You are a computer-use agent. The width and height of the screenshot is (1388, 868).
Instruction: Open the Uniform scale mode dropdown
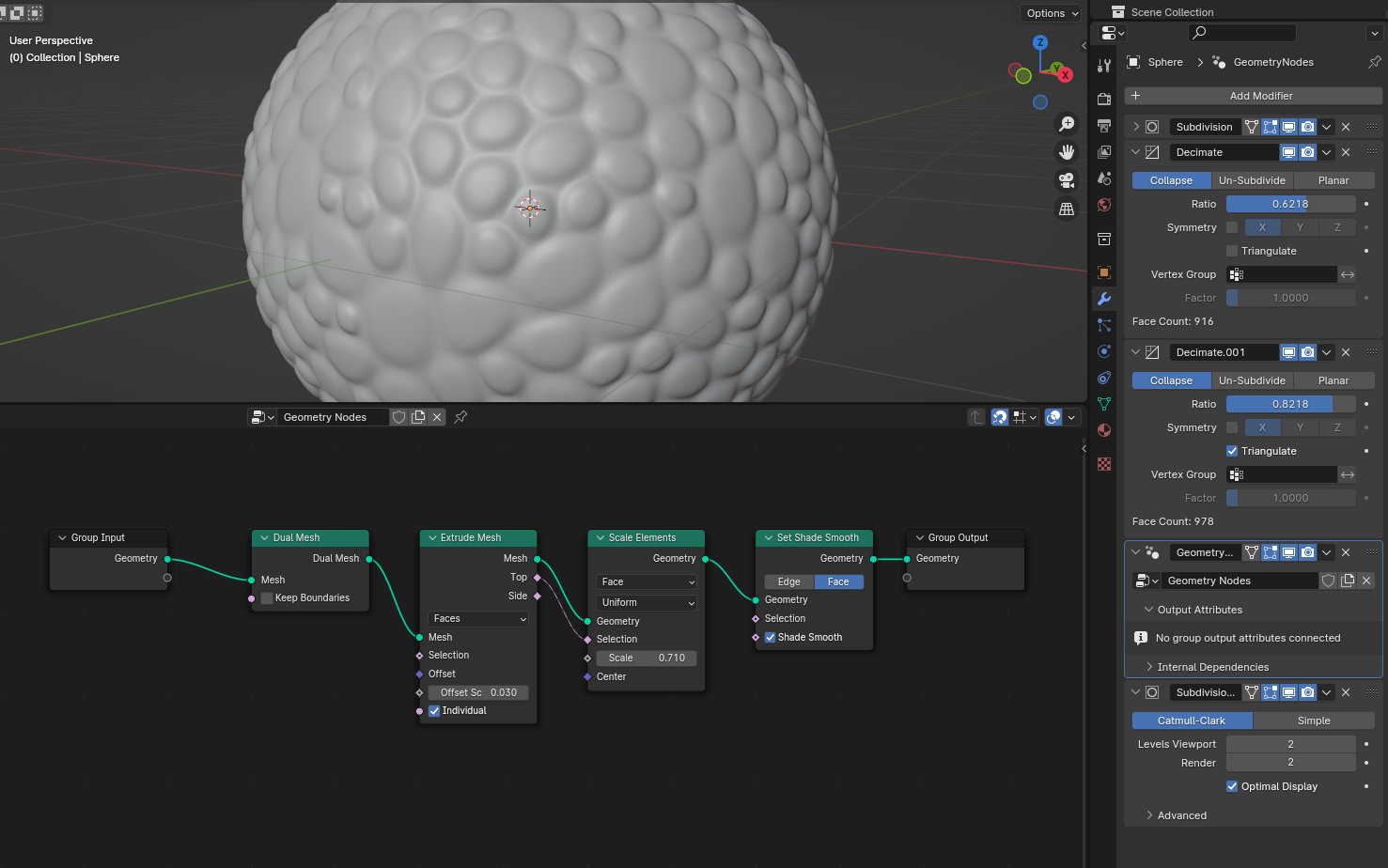pyautogui.click(x=647, y=603)
